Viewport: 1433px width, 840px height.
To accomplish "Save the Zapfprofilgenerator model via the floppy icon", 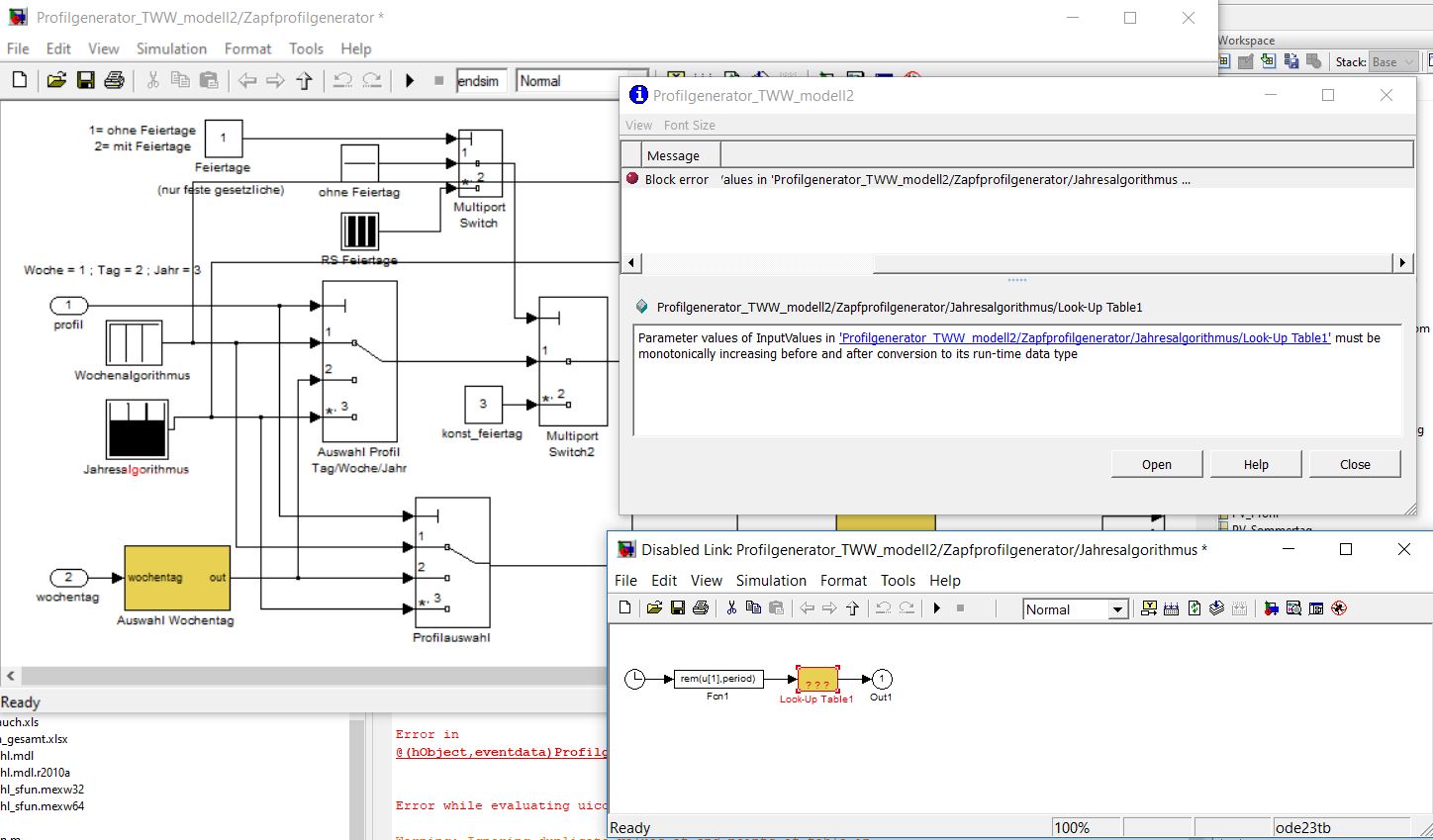I will tap(85, 81).
